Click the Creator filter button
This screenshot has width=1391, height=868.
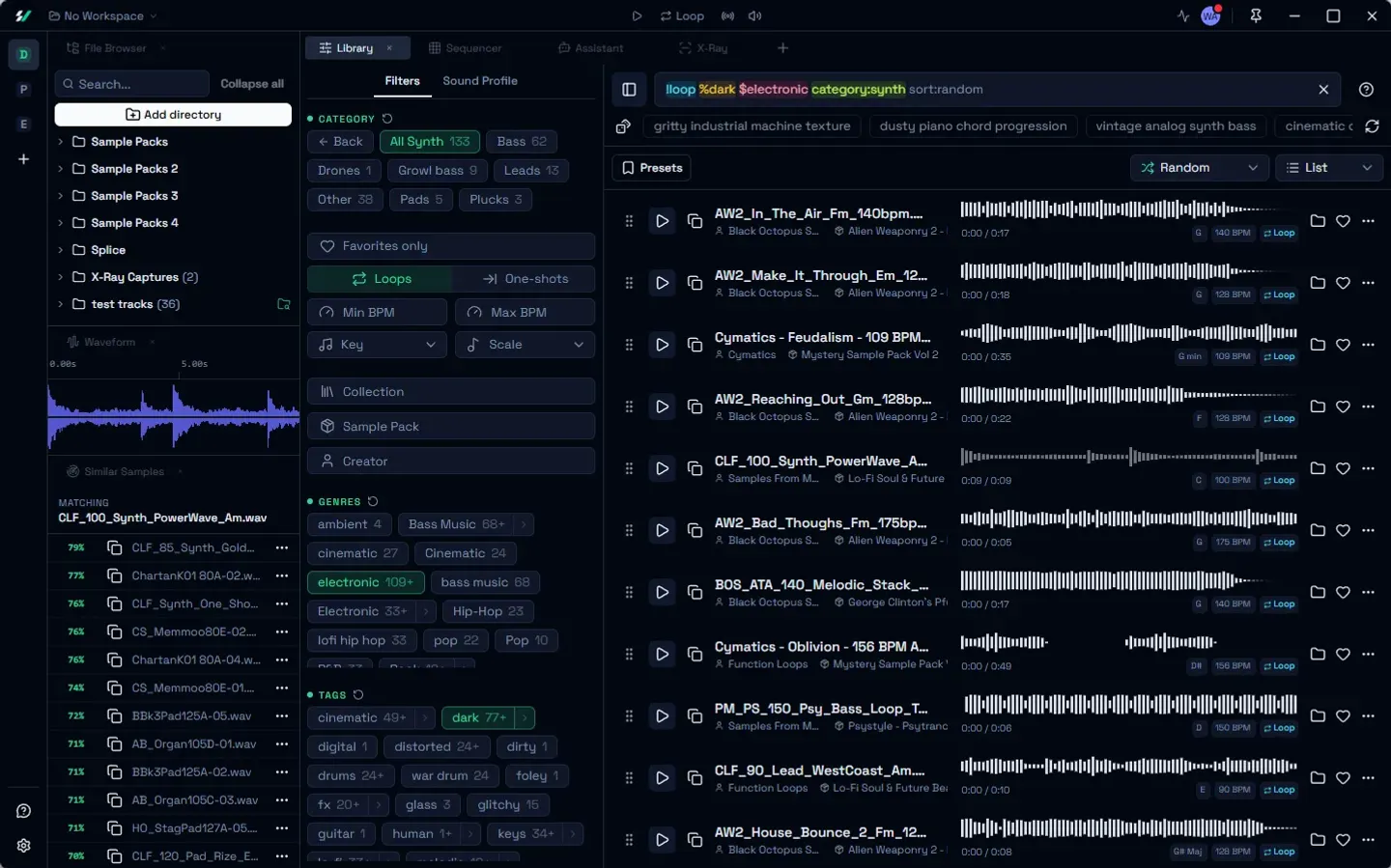pyautogui.click(x=451, y=462)
